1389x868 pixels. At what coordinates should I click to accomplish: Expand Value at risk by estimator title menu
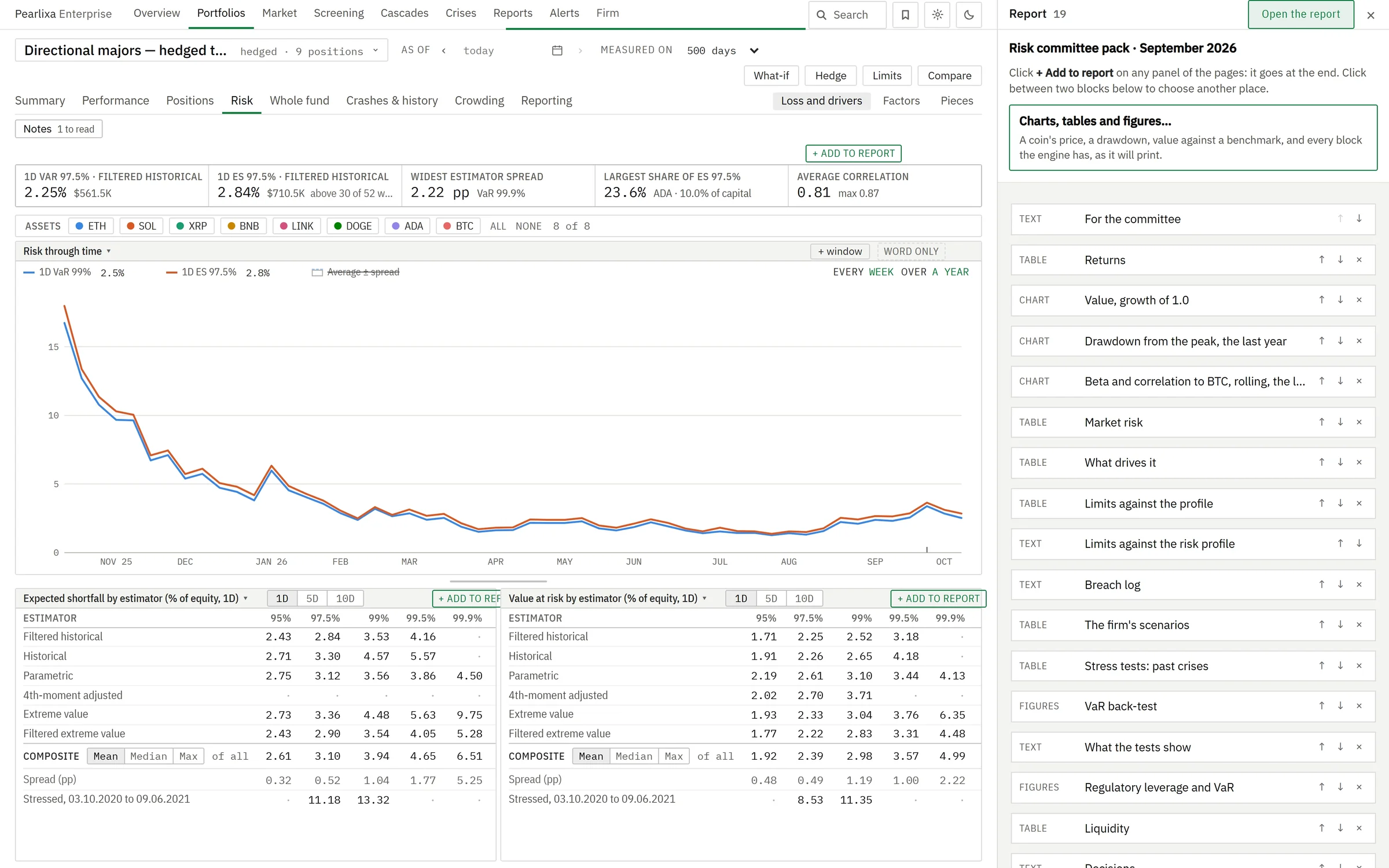[608, 598]
